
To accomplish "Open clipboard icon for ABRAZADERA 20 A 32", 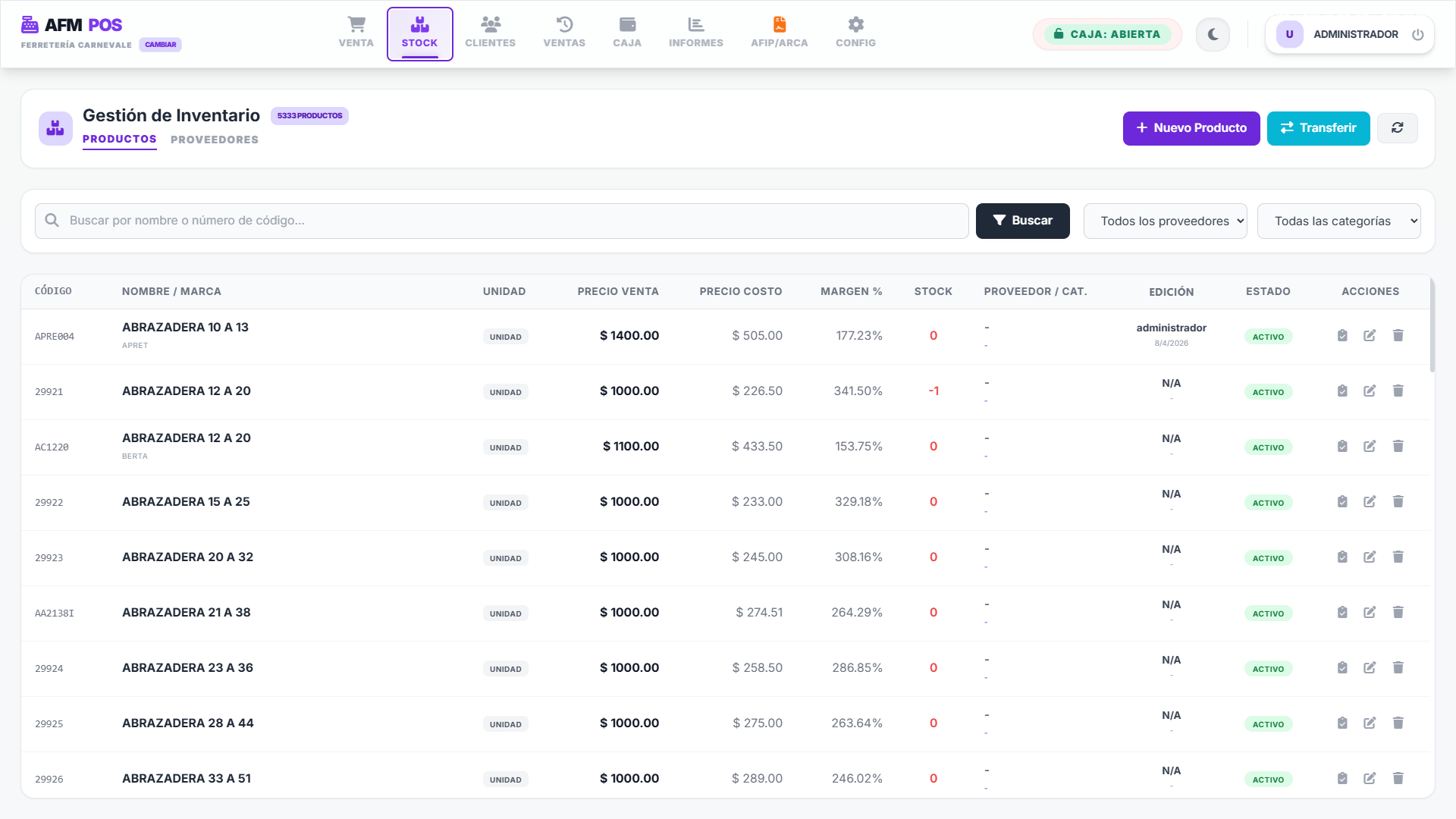I will tap(1341, 557).
